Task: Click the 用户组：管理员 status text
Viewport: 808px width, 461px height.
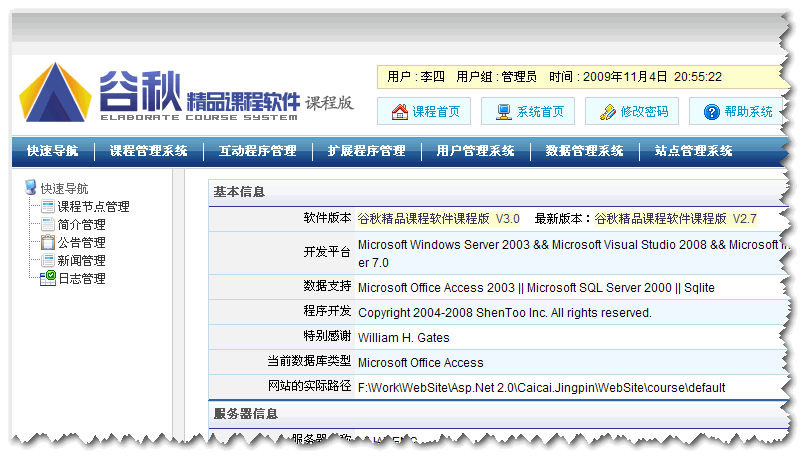Action: 496,77
